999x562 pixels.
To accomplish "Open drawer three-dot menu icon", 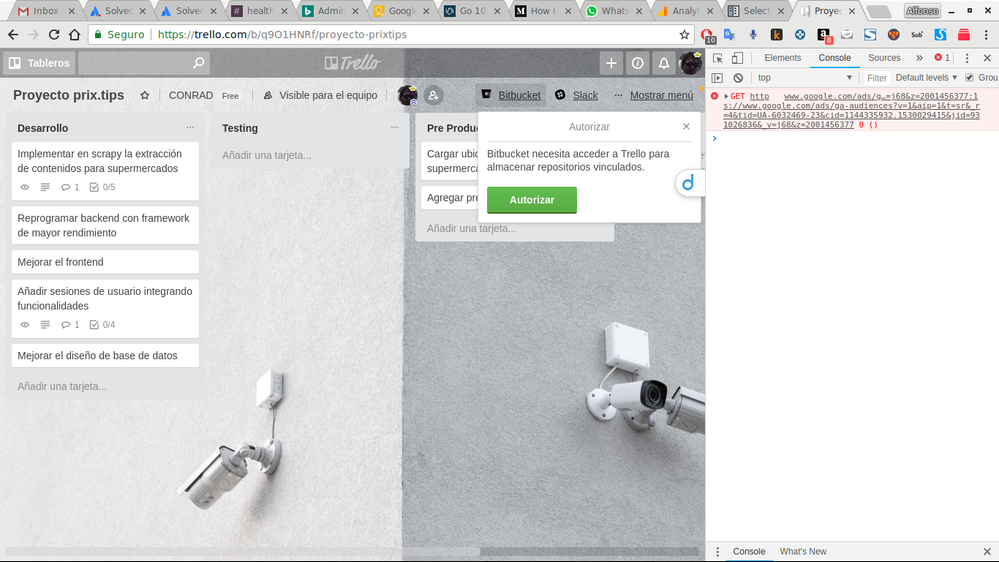I will click(x=717, y=552).
